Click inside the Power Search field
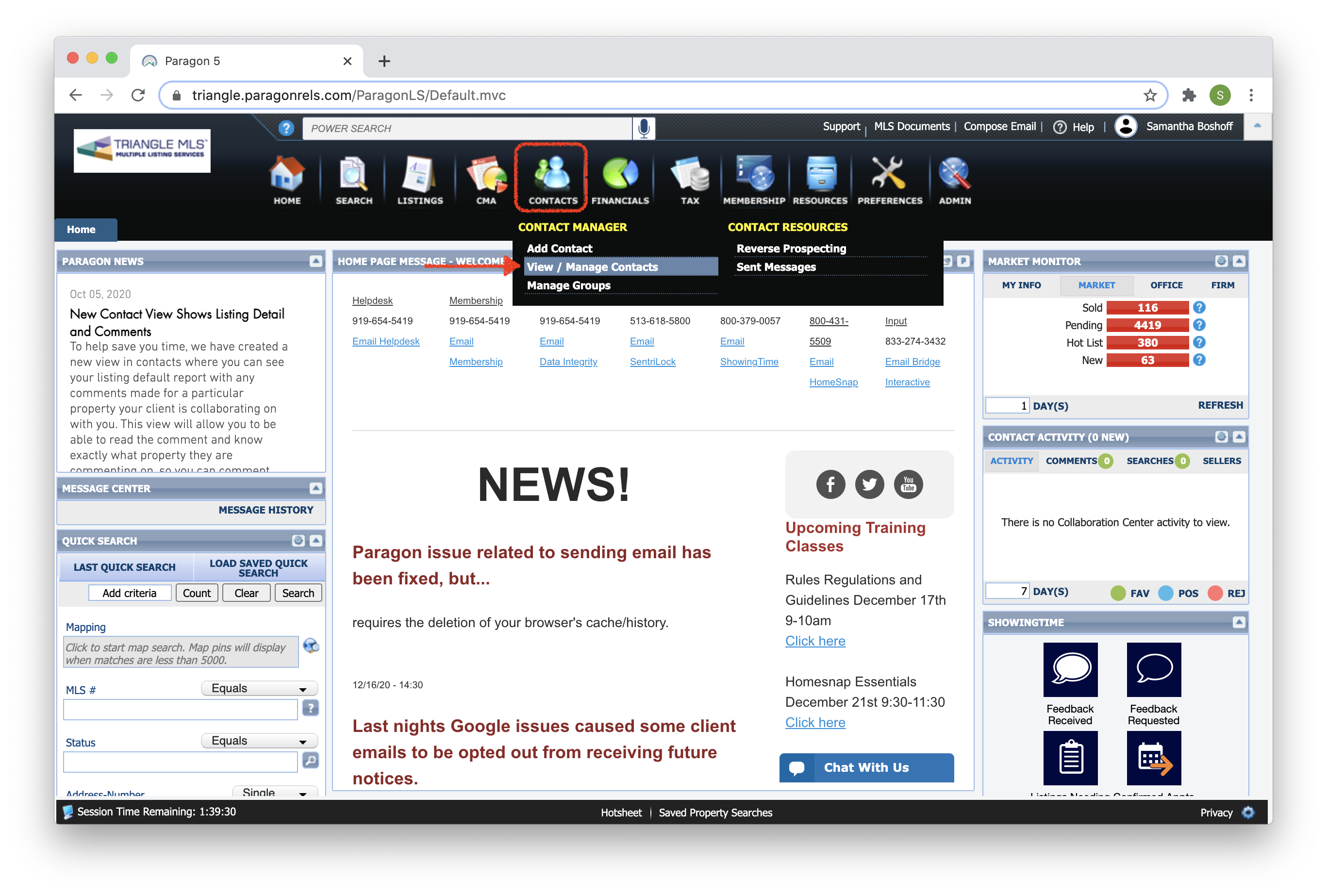1327x896 pixels. point(467,128)
